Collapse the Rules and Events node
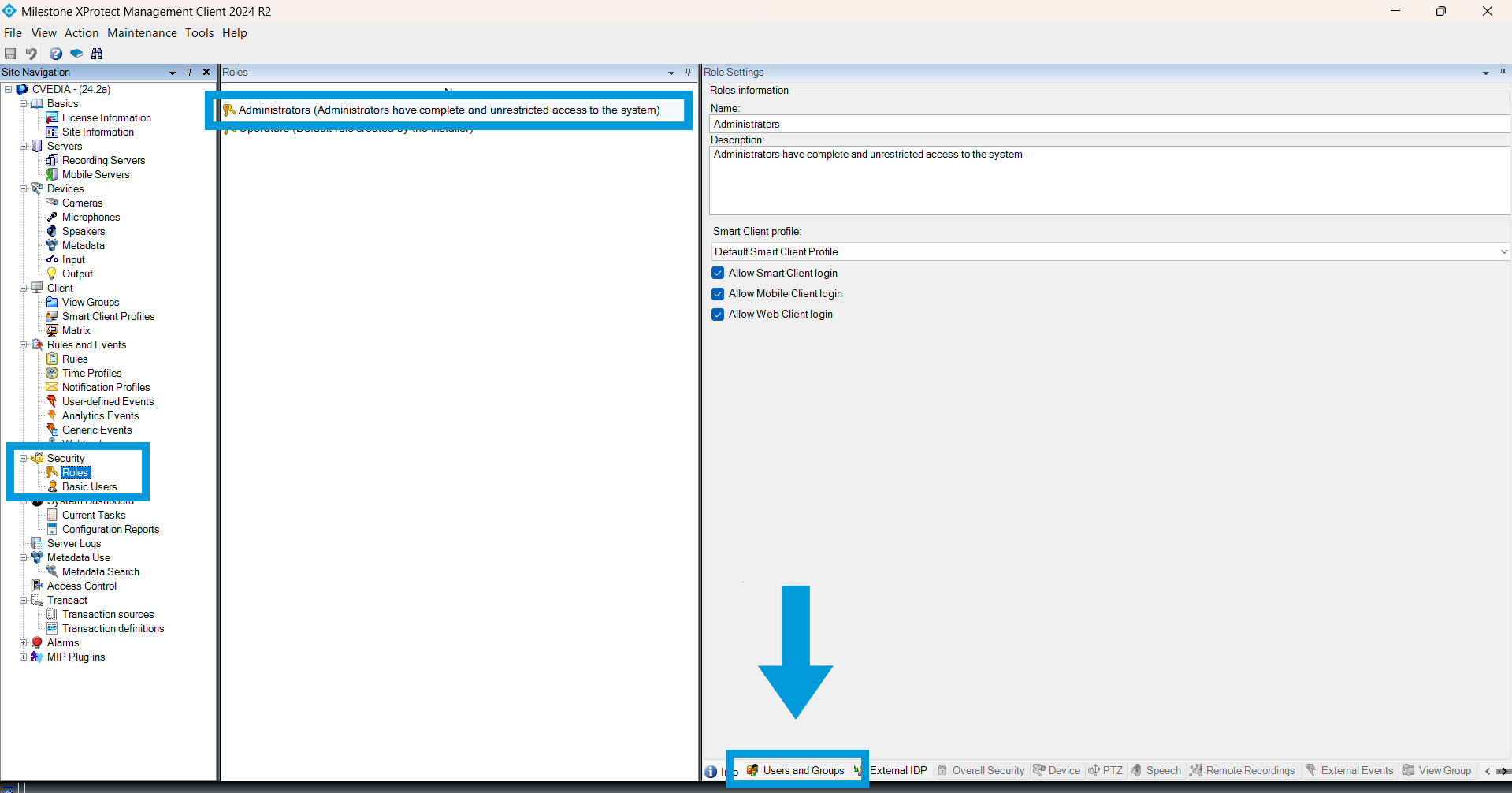This screenshot has width=1512, height=793. pos(23,344)
